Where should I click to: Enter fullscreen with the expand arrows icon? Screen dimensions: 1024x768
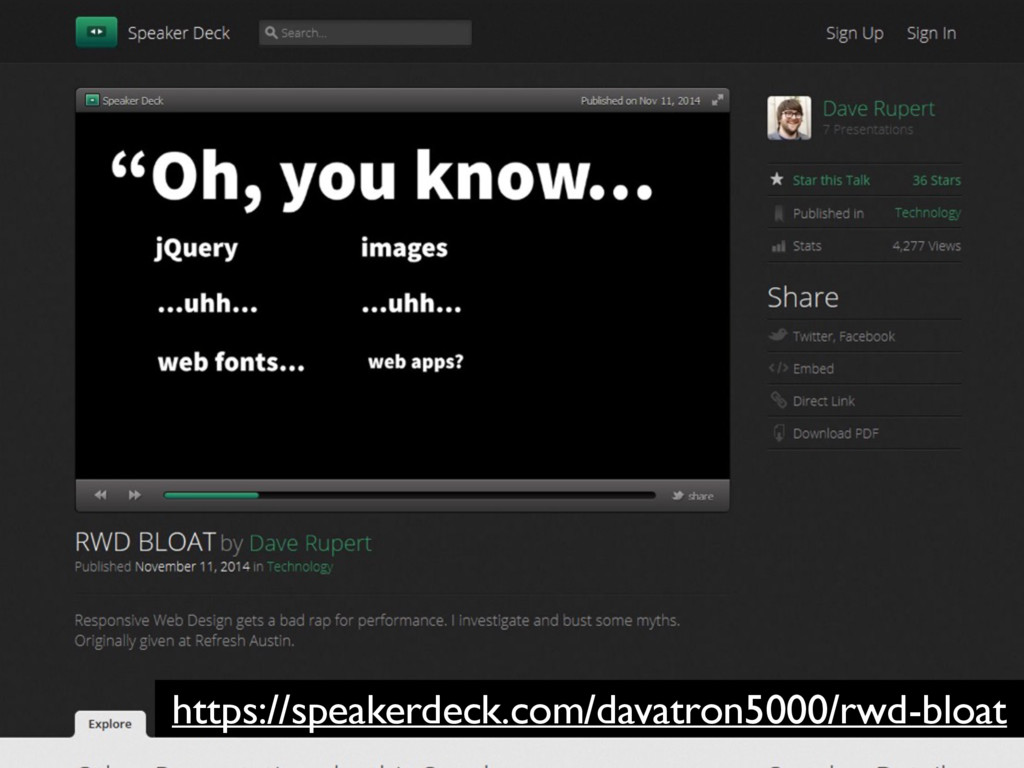coord(717,100)
